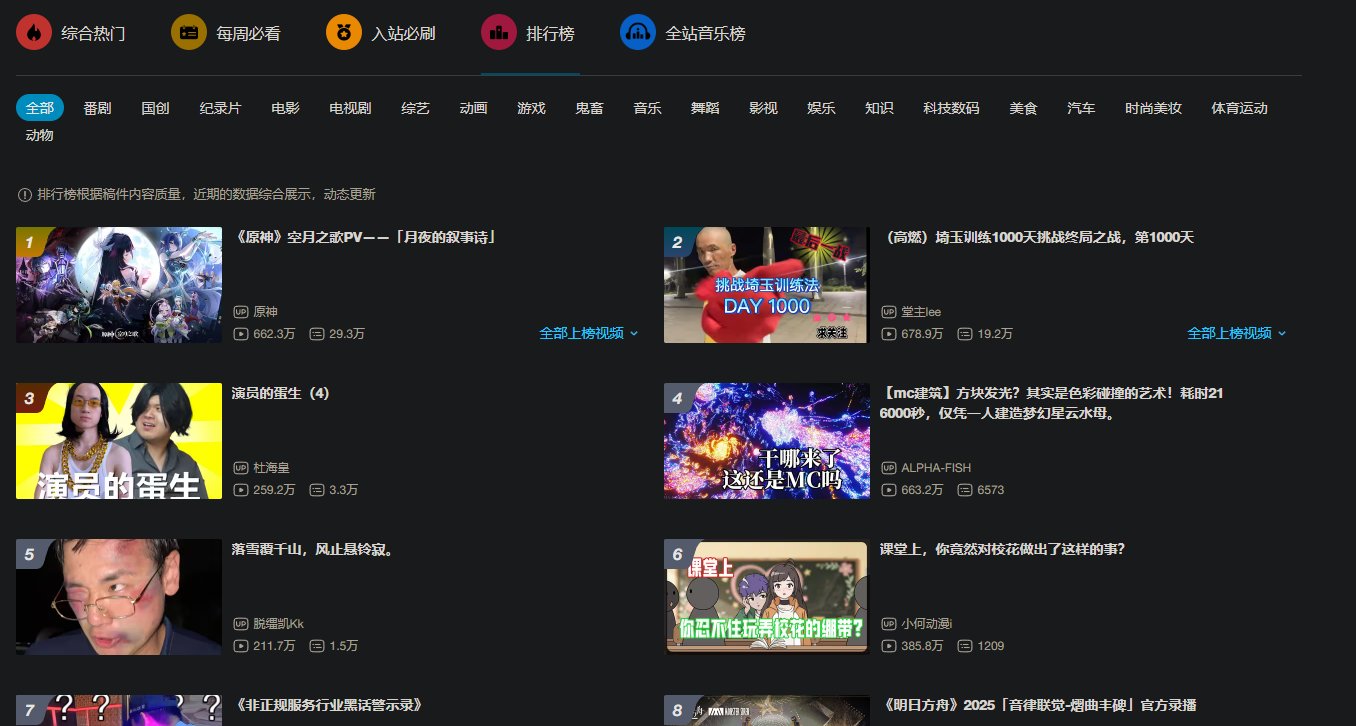Expand 全部上榜视频 for 堂主lee's video
Viewport: 1356px width, 726px height.
coord(1237,333)
